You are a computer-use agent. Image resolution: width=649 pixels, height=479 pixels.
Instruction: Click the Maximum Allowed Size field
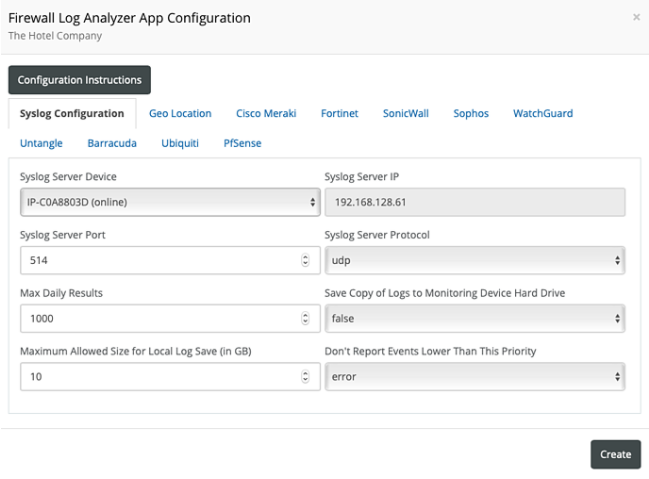pyautogui.click(x=170, y=377)
